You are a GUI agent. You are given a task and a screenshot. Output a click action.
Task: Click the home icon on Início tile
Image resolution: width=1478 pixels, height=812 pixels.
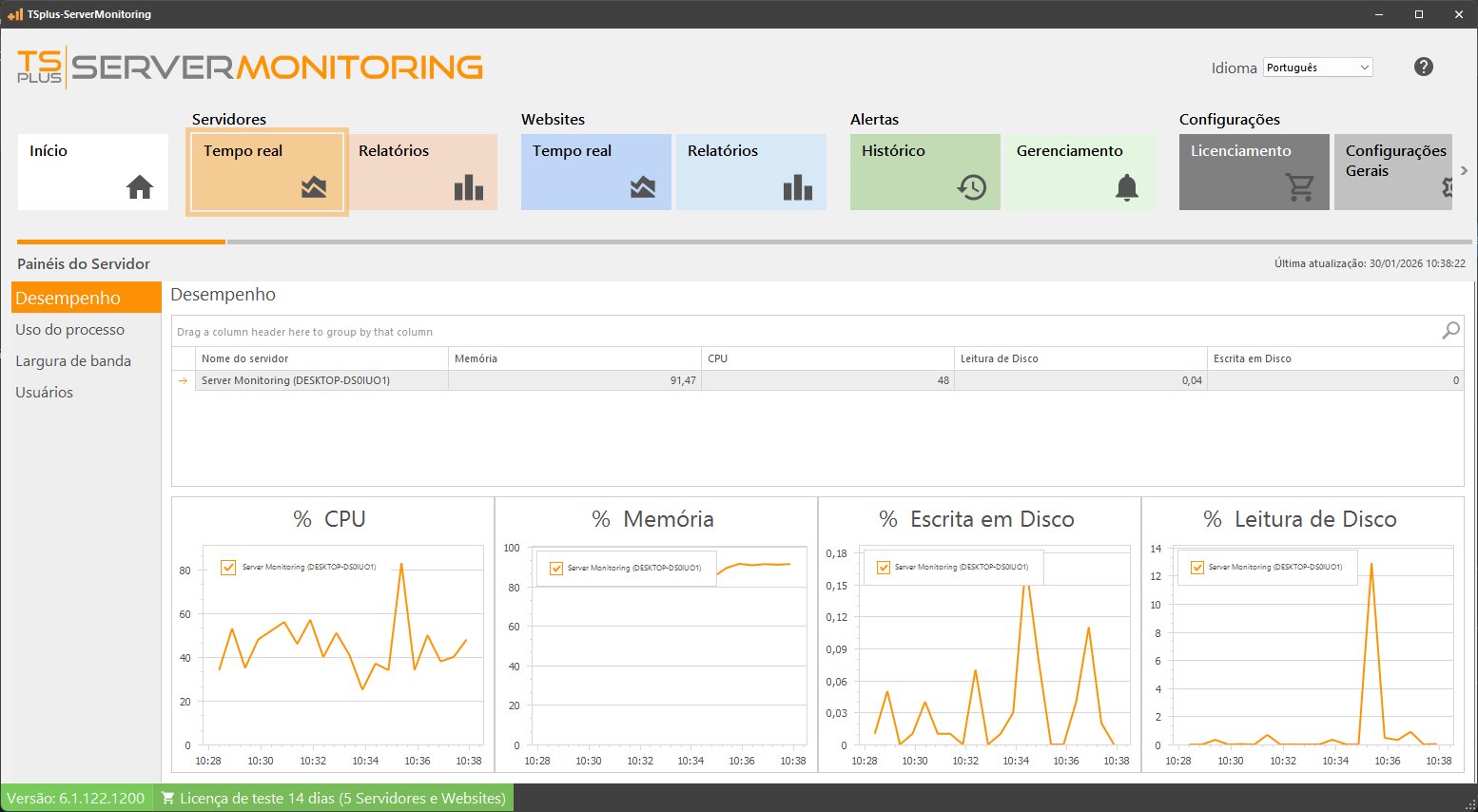point(140,187)
